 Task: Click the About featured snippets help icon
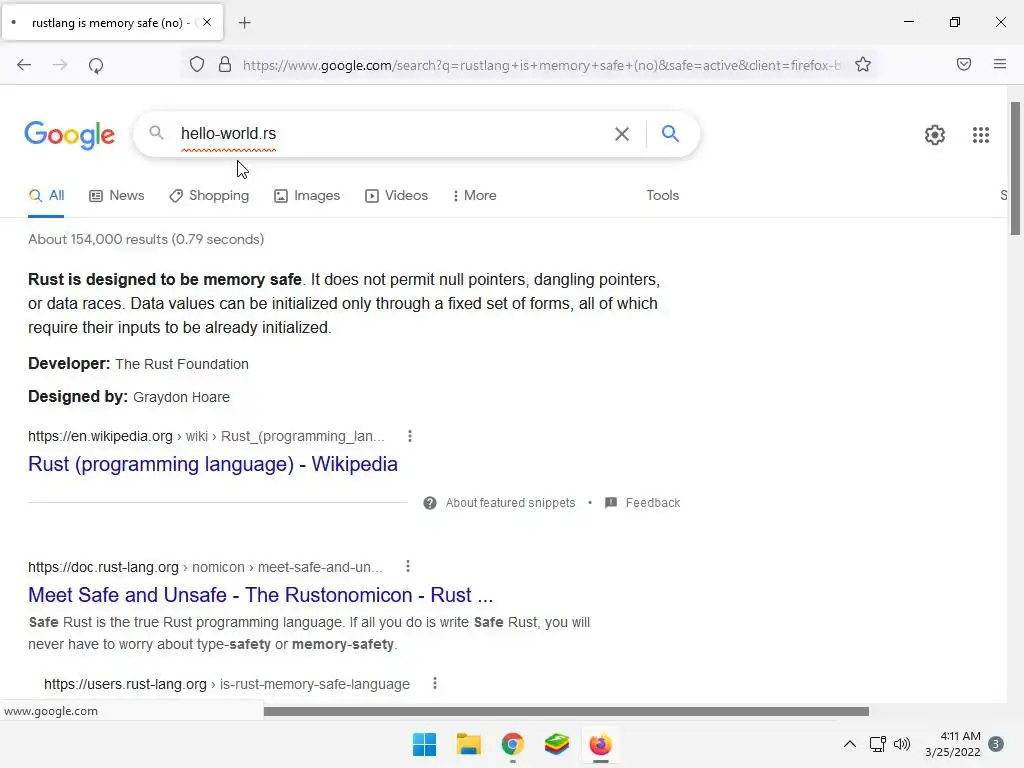coord(430,503)
